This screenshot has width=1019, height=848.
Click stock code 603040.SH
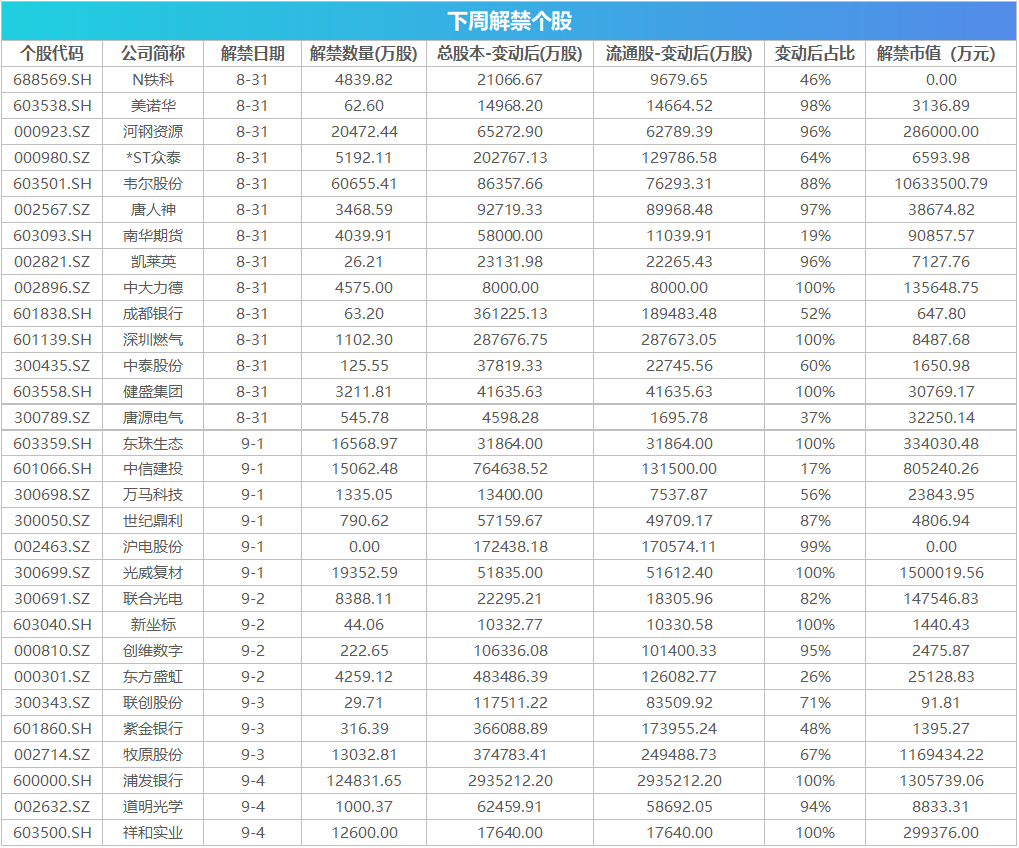point(52,625)
